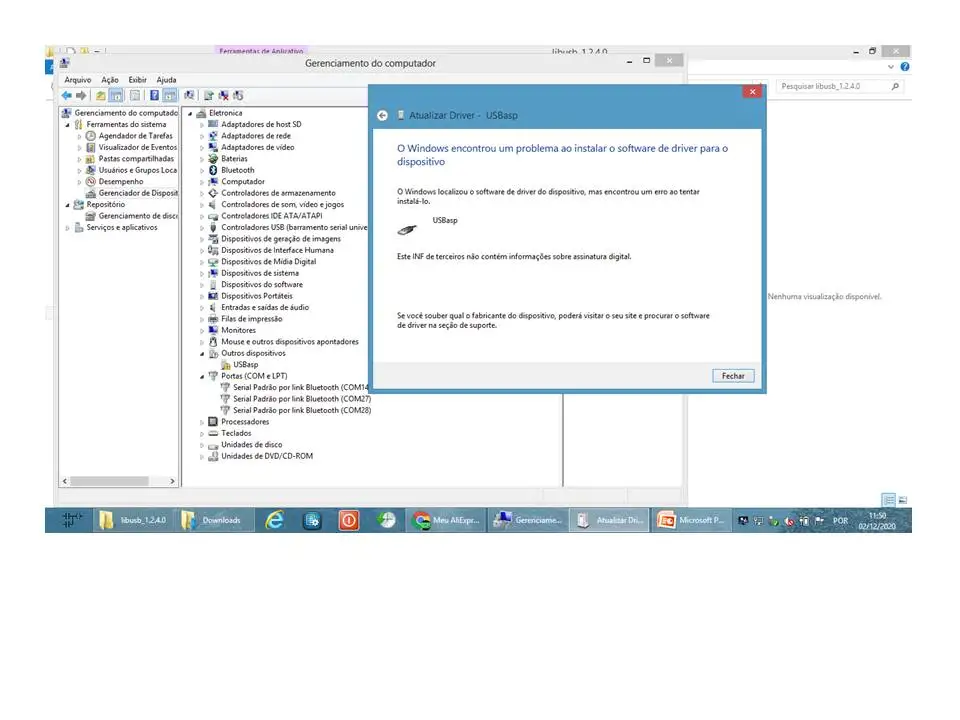Screen dimensions: 960x720
Task: Select the Computador category
Action: pyautogui.click(x=242, y=182)
